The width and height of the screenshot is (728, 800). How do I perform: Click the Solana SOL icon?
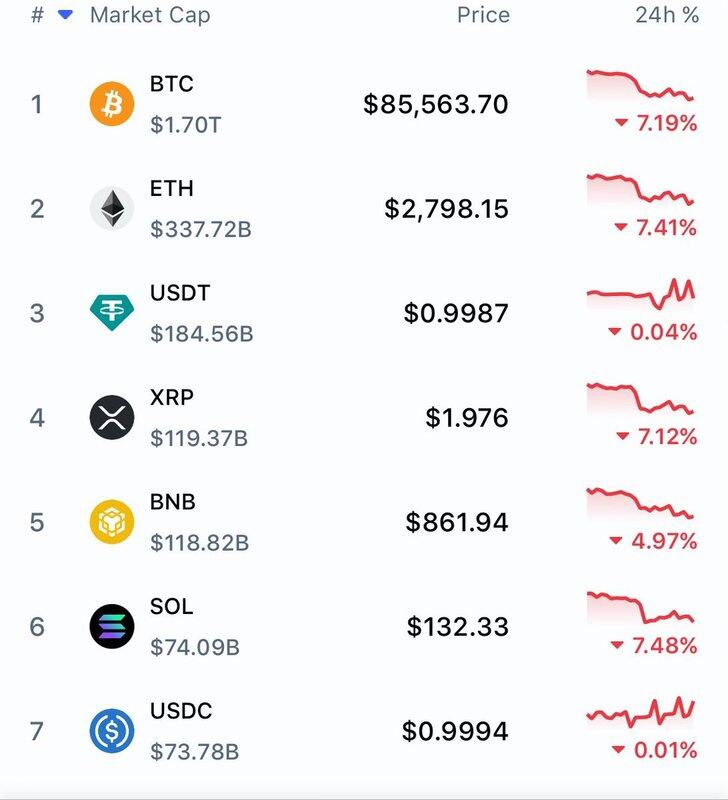112,626
